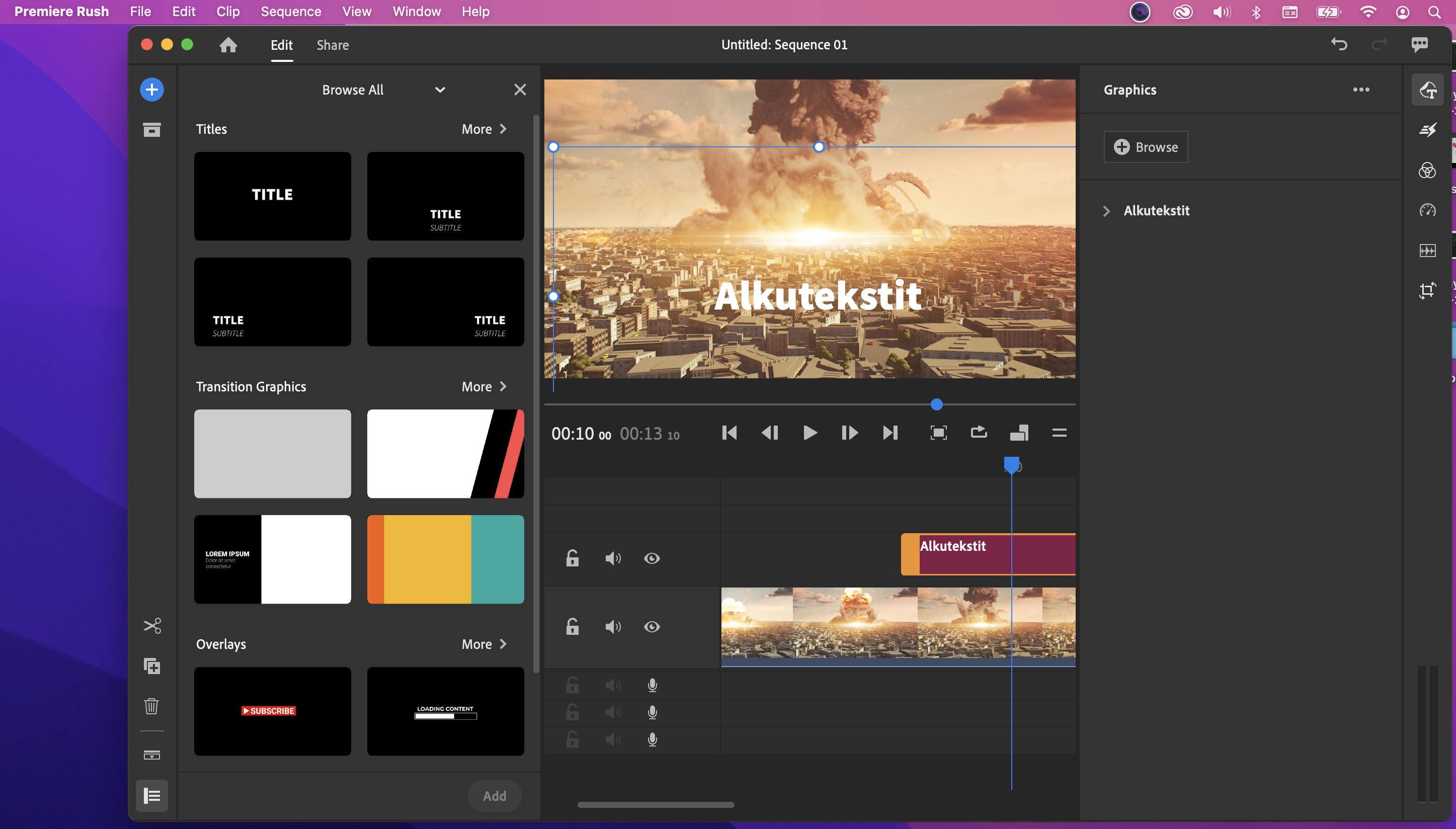Open the project assets panel icon
The image size is (1456, 829).
pyautogui.click(x=151, y=130)
